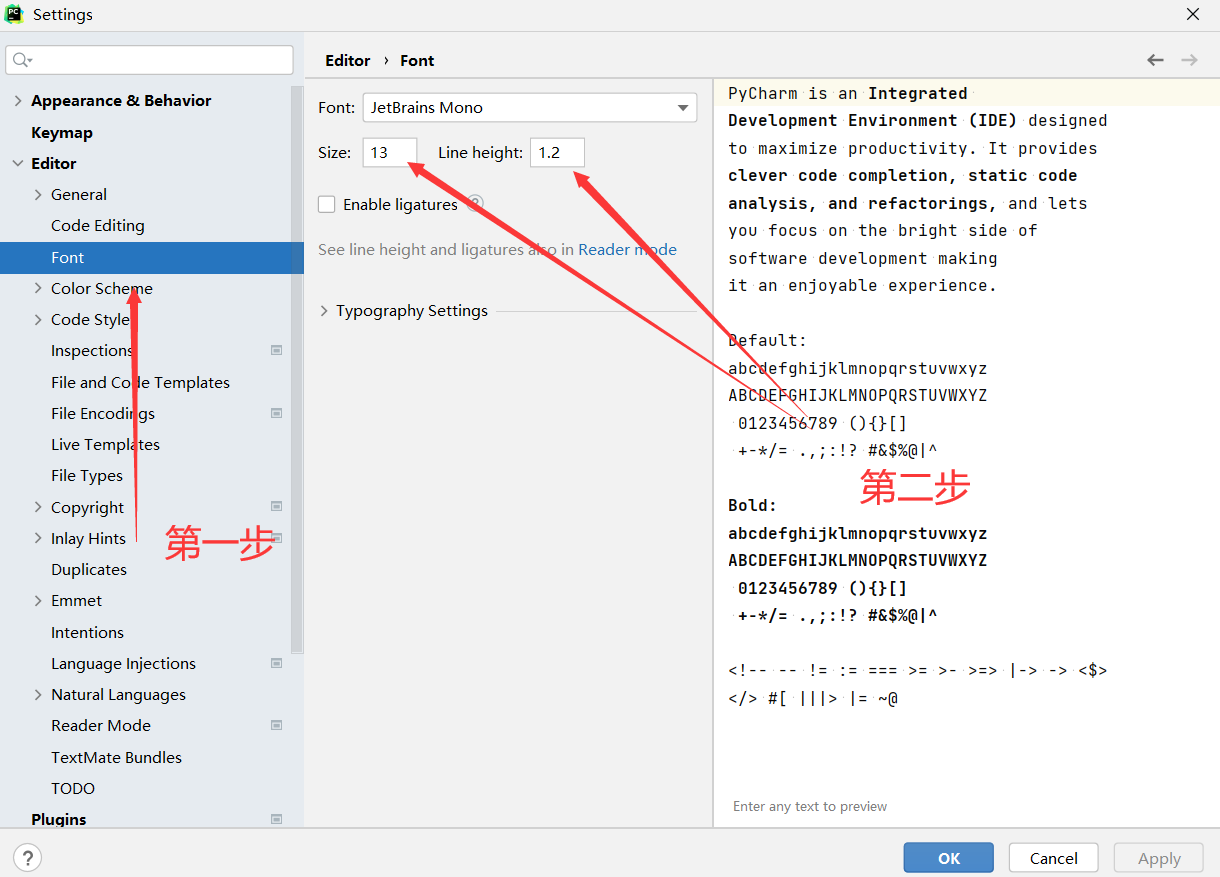Open the Font dropdown JetBrains Mono

click(x=530, y=107)
